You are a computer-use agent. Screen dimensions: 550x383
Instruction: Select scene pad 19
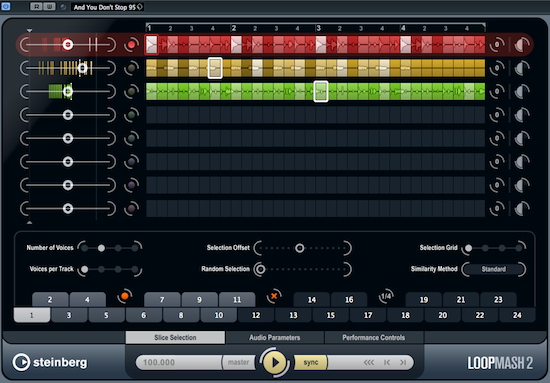424,300
